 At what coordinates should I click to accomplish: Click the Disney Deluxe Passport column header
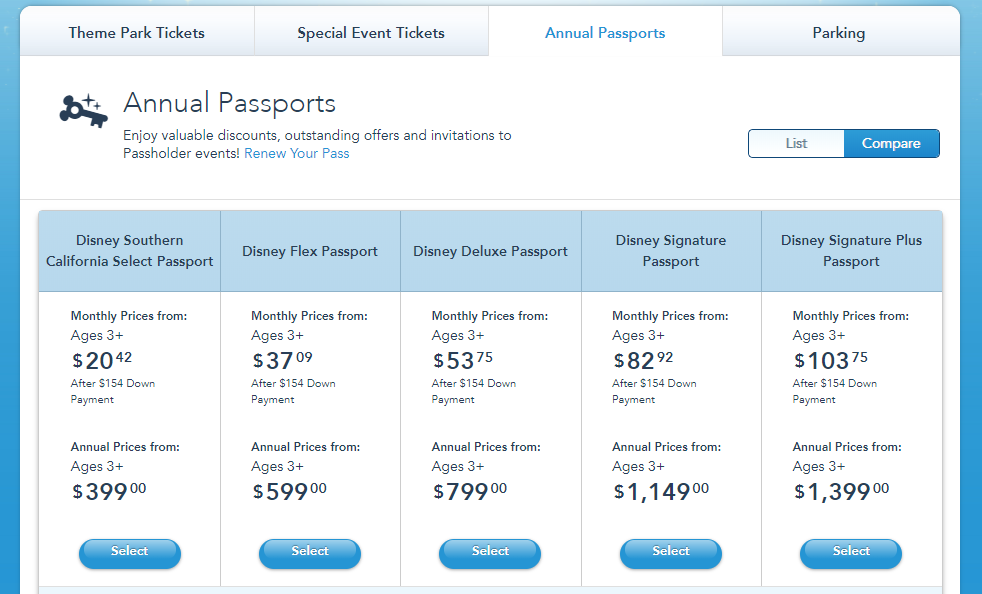tap(490, 251)
